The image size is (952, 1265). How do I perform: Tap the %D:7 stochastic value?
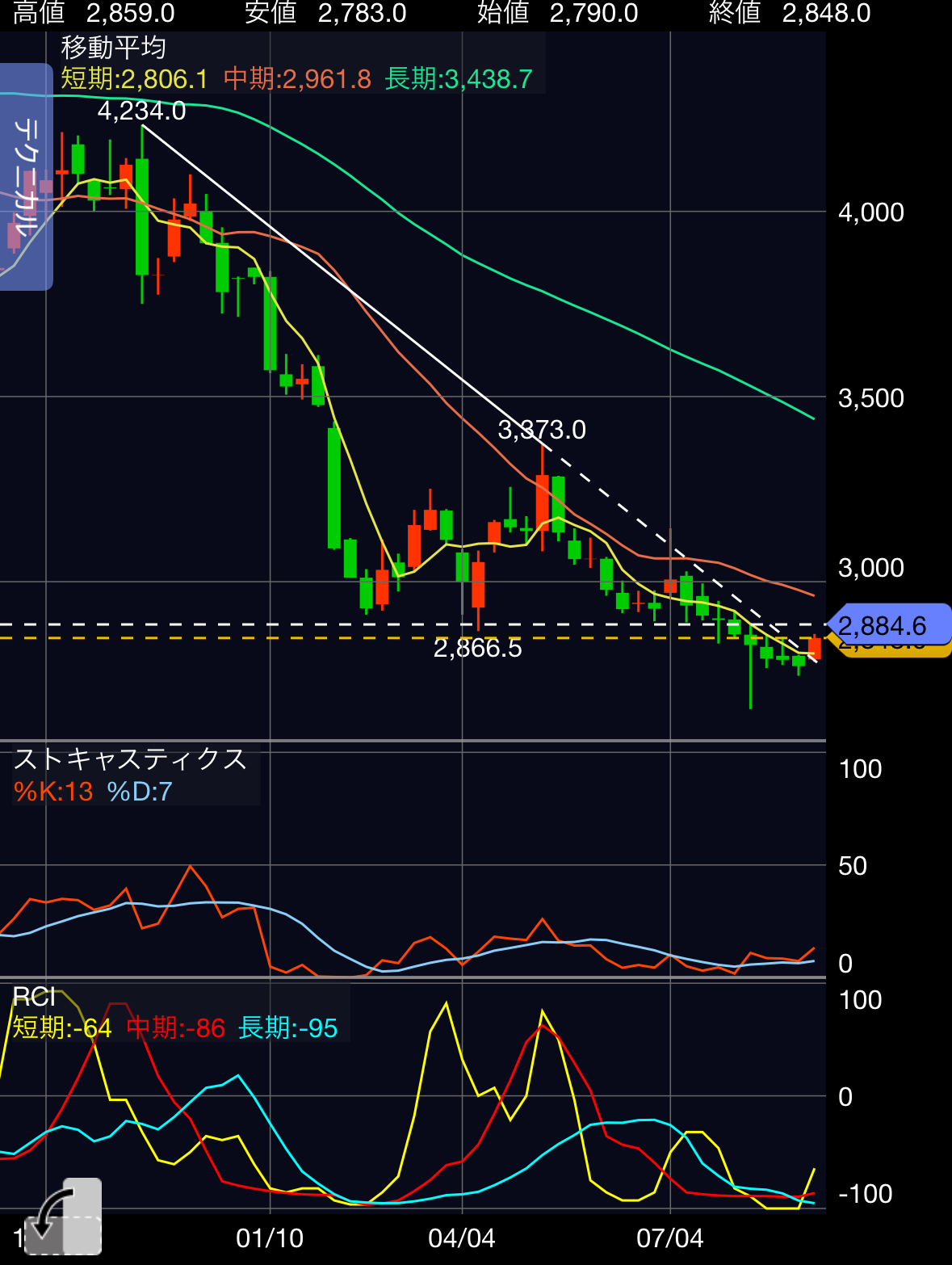tap(140, 792)
